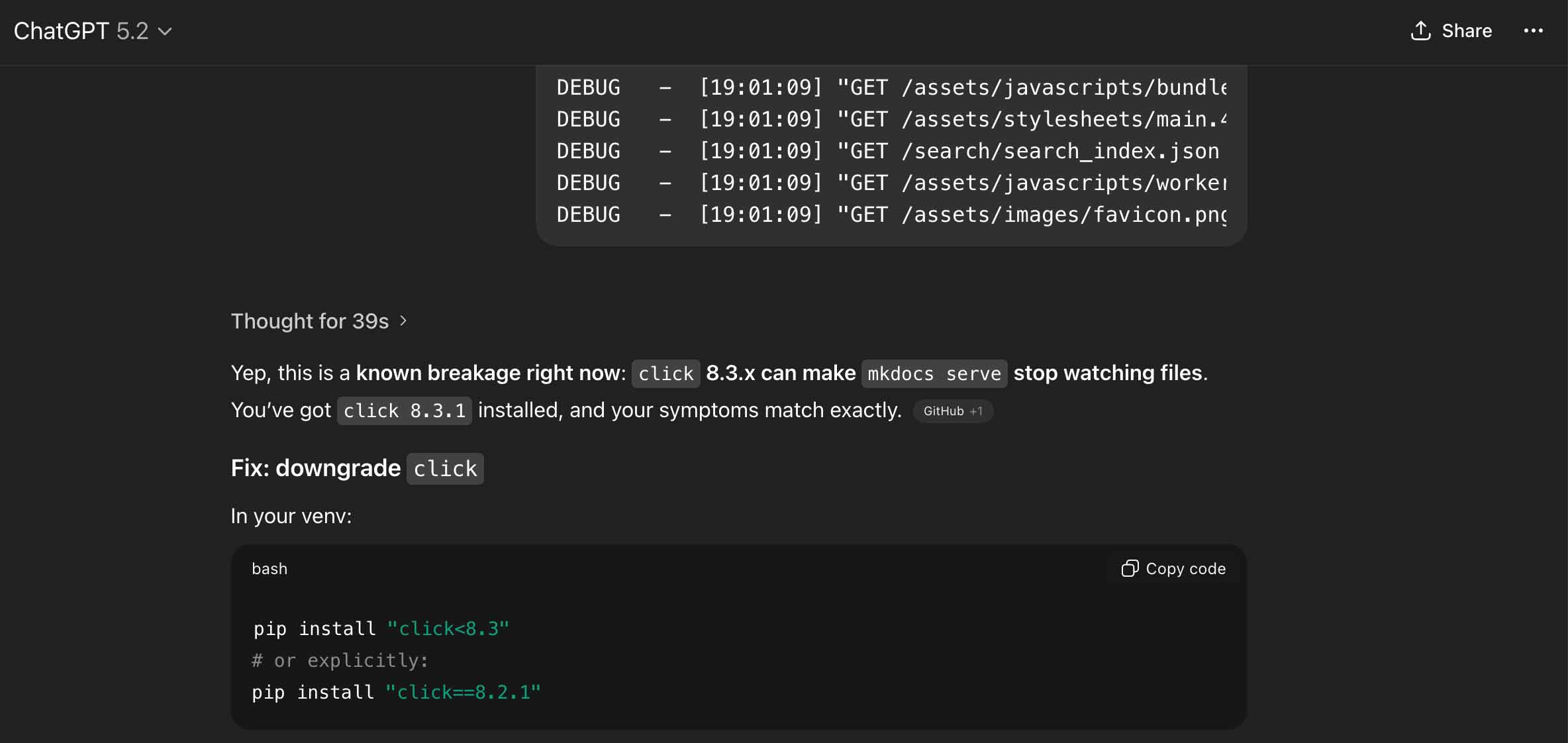Click the 'In your venv:' text

click(291, 516)
